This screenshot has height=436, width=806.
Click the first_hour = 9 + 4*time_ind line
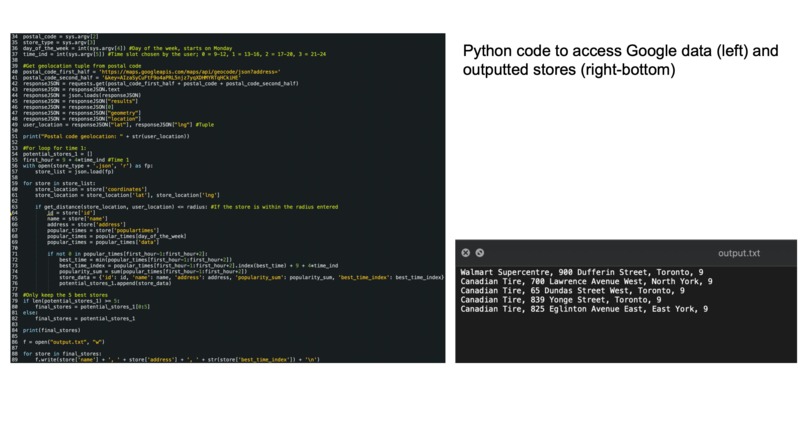pyautogui.click(x=76, y=160)
